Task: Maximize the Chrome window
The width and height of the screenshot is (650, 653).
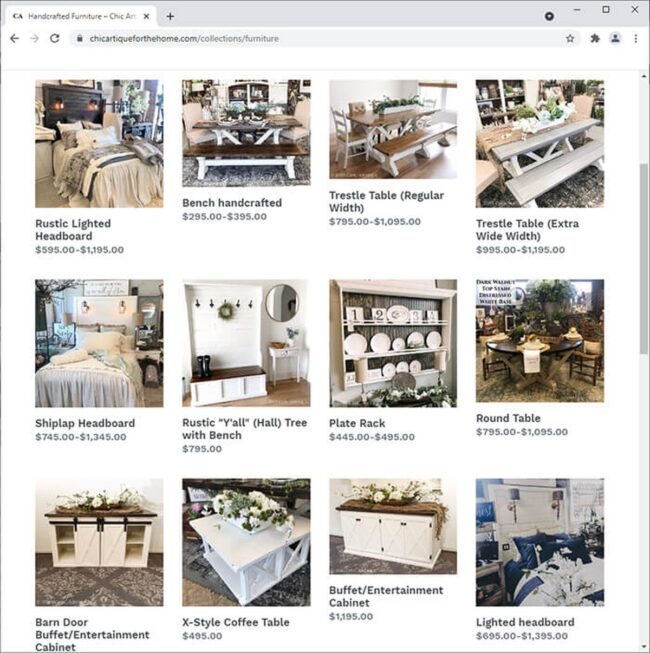Action: click(606, 10)
